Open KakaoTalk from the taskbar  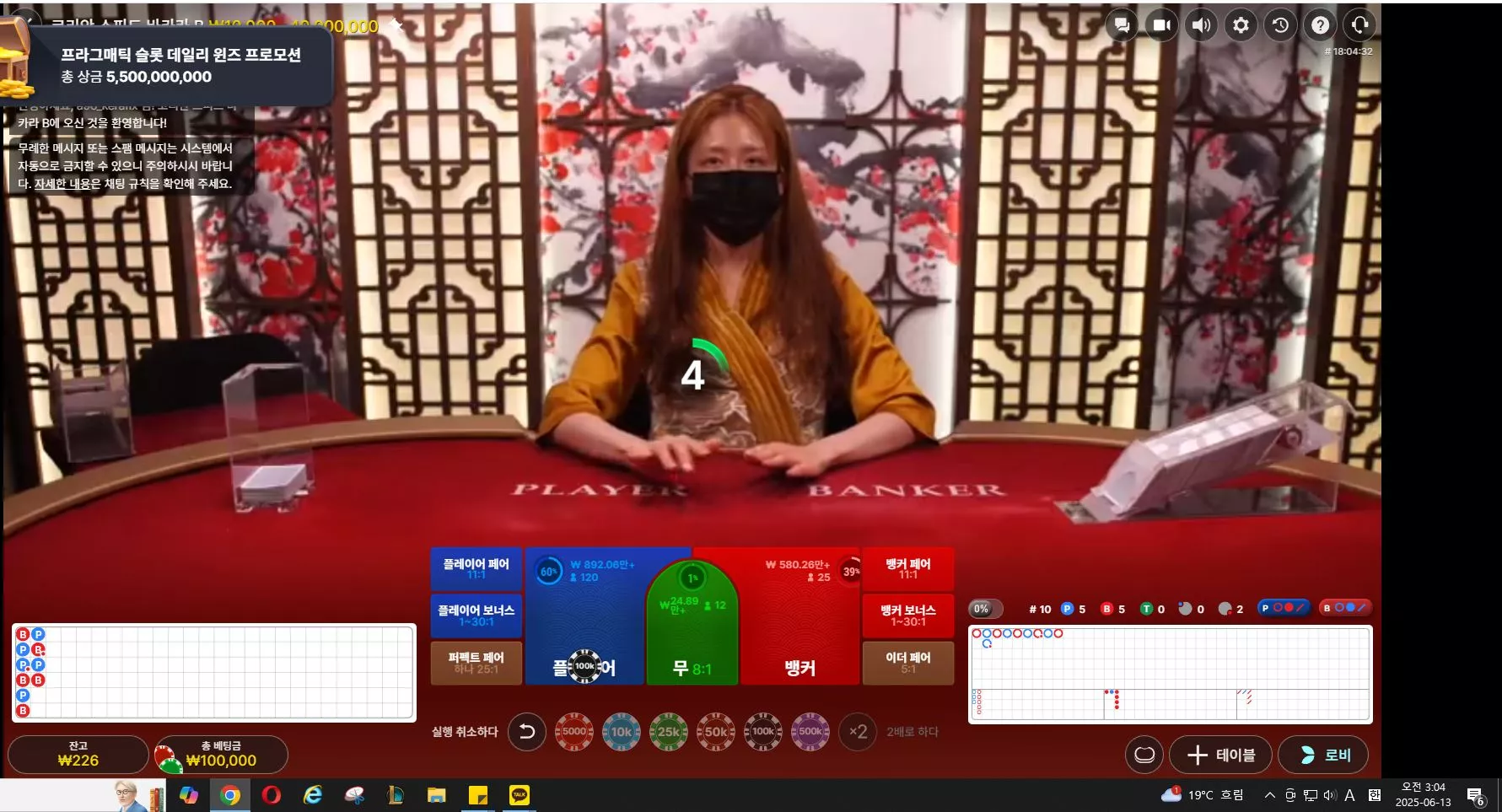pyautogui.click(x=519, y=795)
